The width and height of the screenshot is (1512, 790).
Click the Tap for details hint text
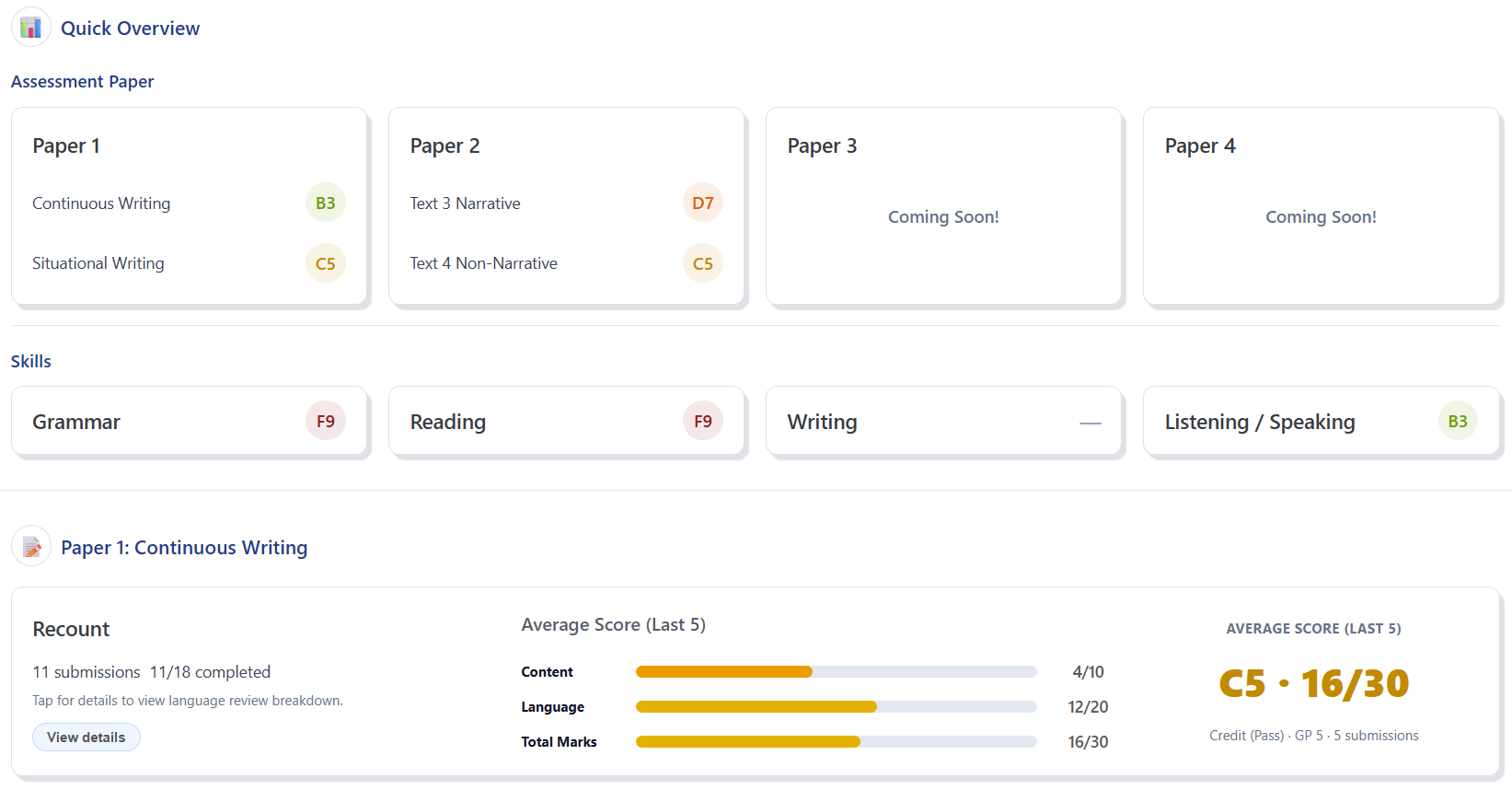[188, 701]
